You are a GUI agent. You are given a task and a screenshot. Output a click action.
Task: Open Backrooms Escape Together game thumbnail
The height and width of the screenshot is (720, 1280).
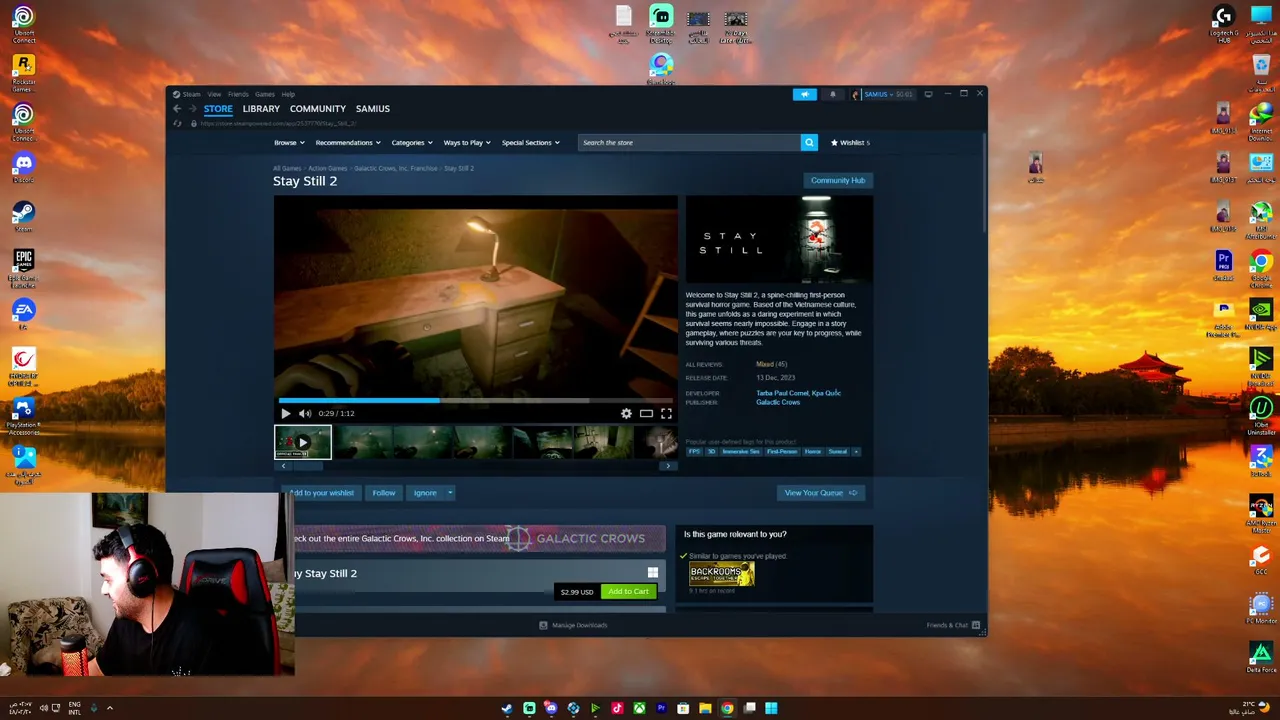tap(721, 573)
